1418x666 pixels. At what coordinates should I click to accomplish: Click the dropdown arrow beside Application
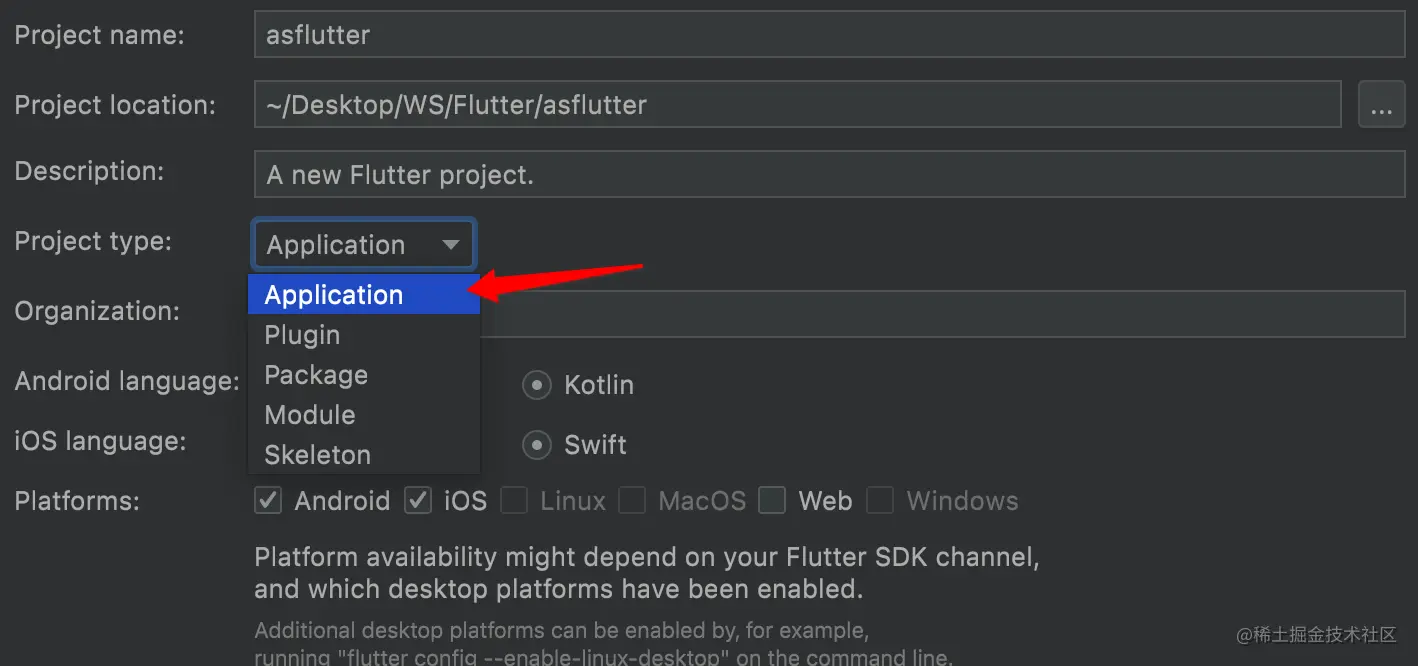[x=451, y=245]
